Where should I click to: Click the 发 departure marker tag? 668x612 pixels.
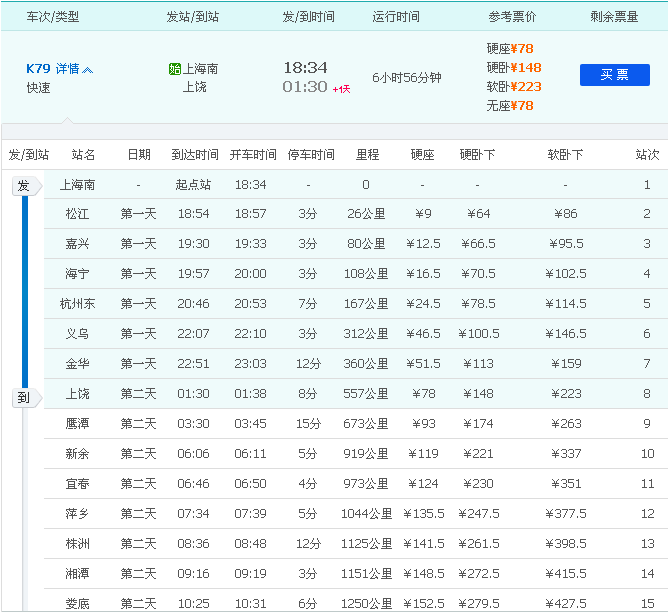pos(27,186)
